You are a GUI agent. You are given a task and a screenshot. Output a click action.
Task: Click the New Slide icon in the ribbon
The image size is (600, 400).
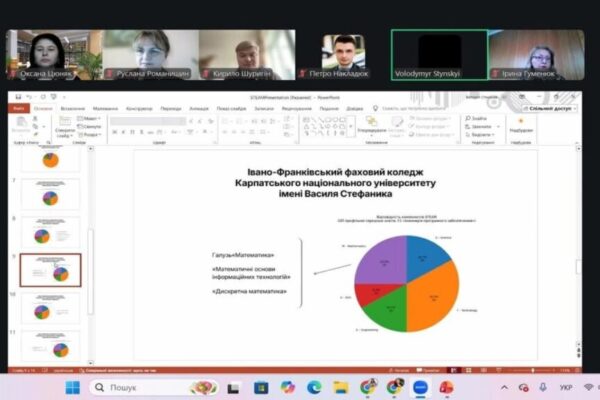(64, 128)
